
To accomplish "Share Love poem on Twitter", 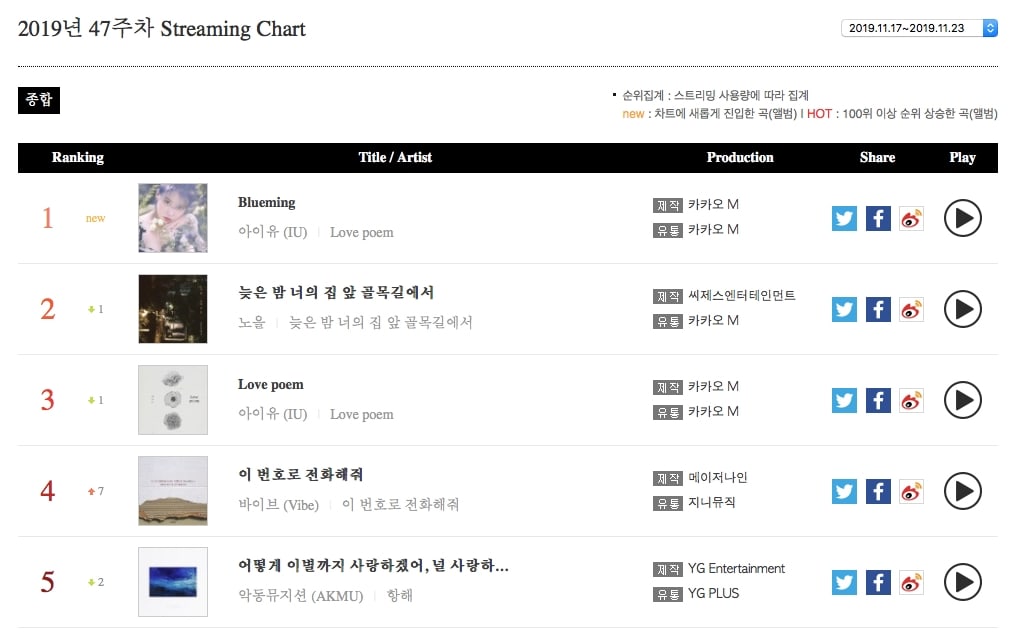I will click(844, 400).
